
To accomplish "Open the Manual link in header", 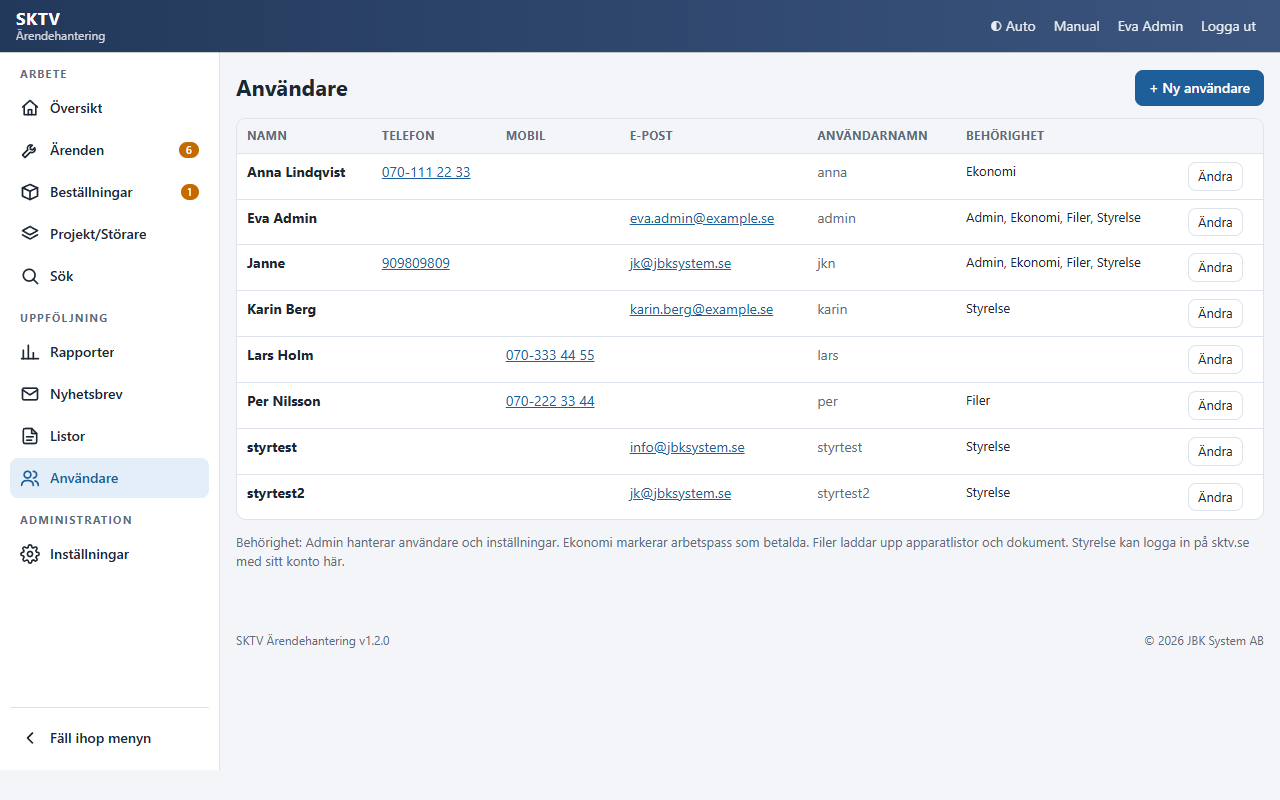I will [1077, 26].
